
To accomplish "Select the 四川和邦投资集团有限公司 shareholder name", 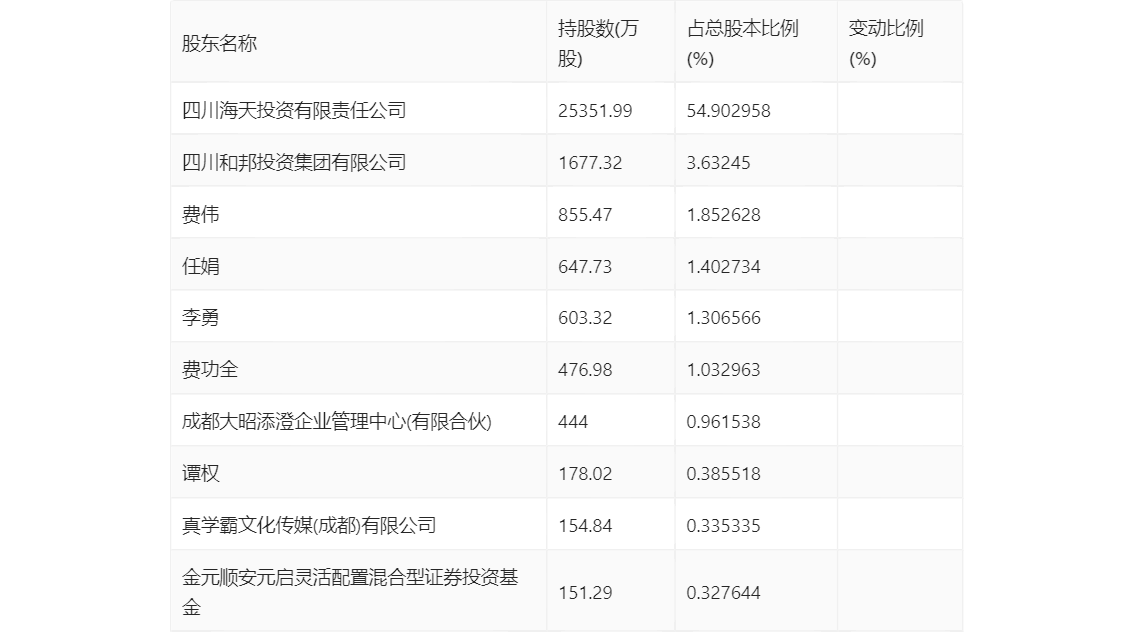I will coord(294,163).
